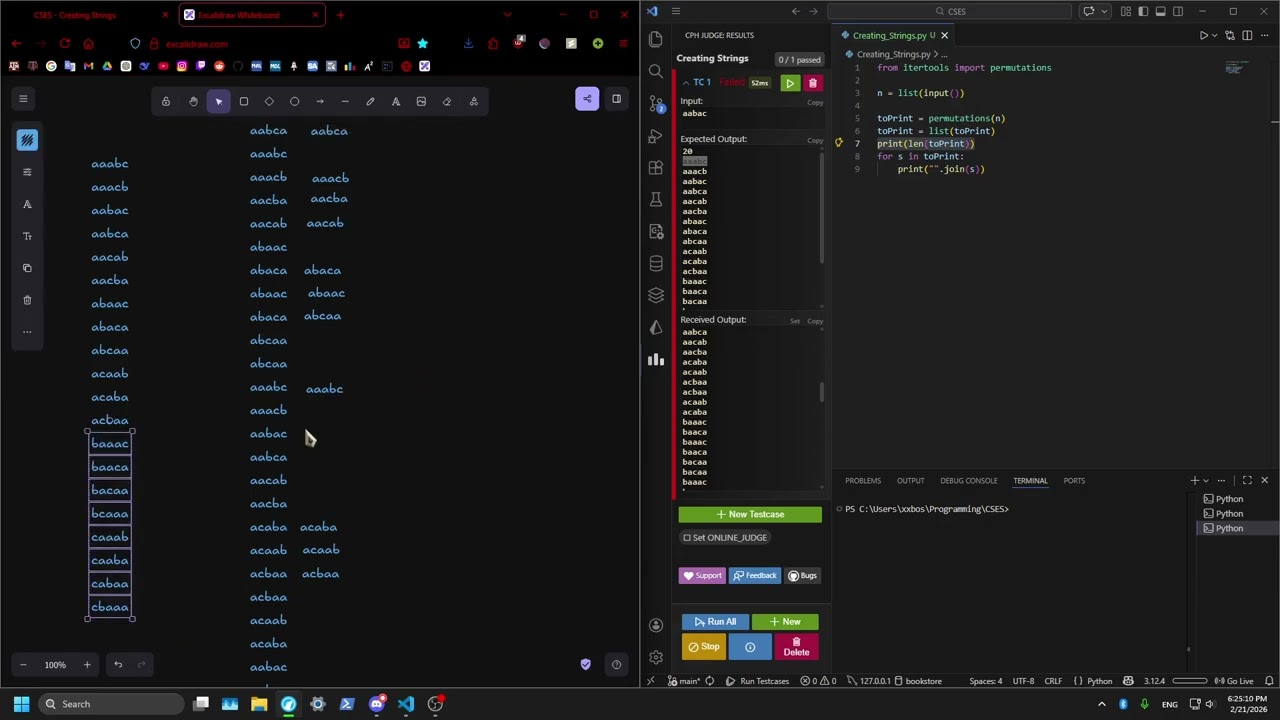Open Excalidraw hamburger main menu
This screenshot has width=1280, height=720.
[23, 98]
